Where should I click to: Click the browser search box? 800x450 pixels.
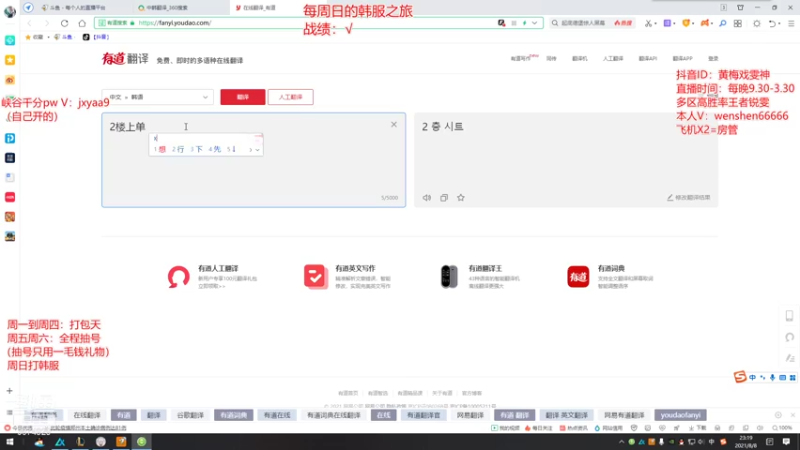click(x=592, y=23)
